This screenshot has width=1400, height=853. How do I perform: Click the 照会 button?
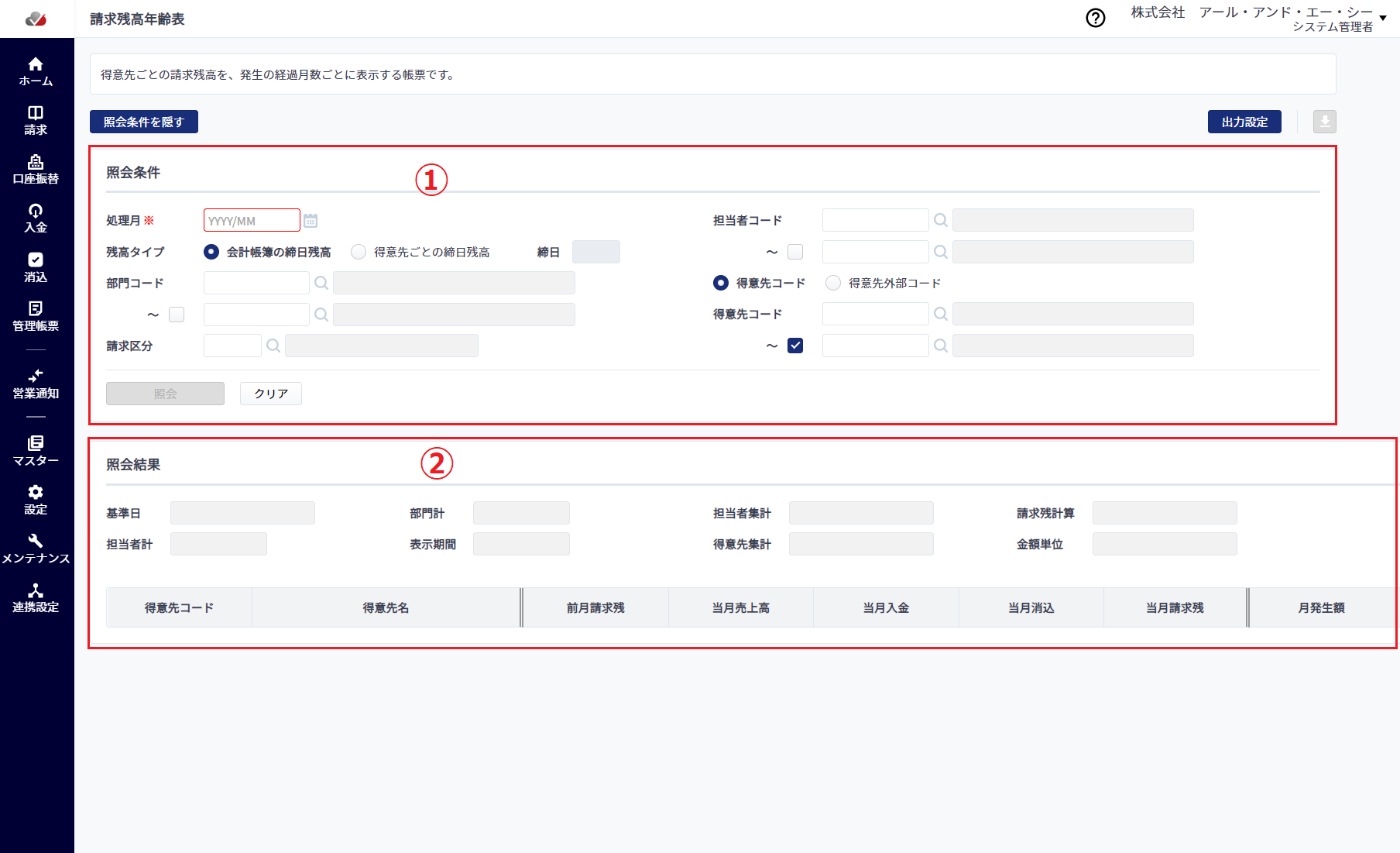165,394
